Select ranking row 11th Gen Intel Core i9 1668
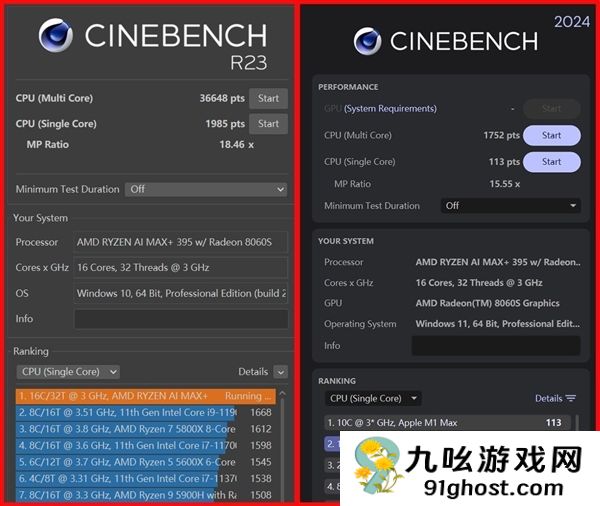The height and width of the screenshot is (506, 600). tap(145, 413)
